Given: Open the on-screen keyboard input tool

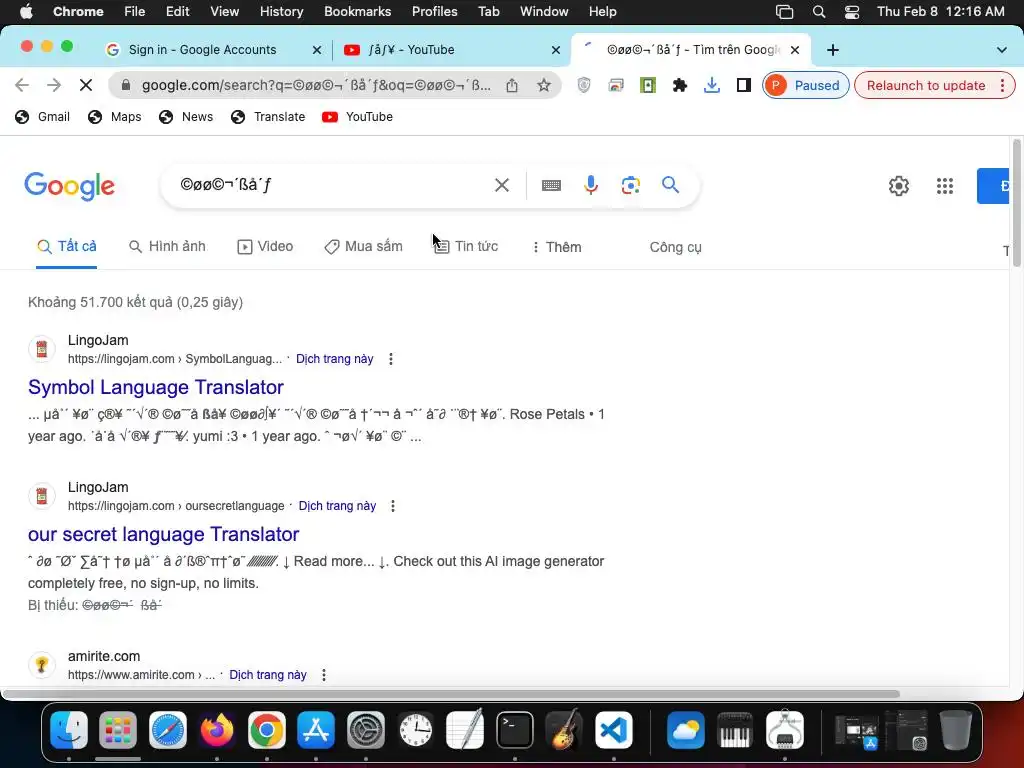Looking at the screenshot, I should click(551, 185).
